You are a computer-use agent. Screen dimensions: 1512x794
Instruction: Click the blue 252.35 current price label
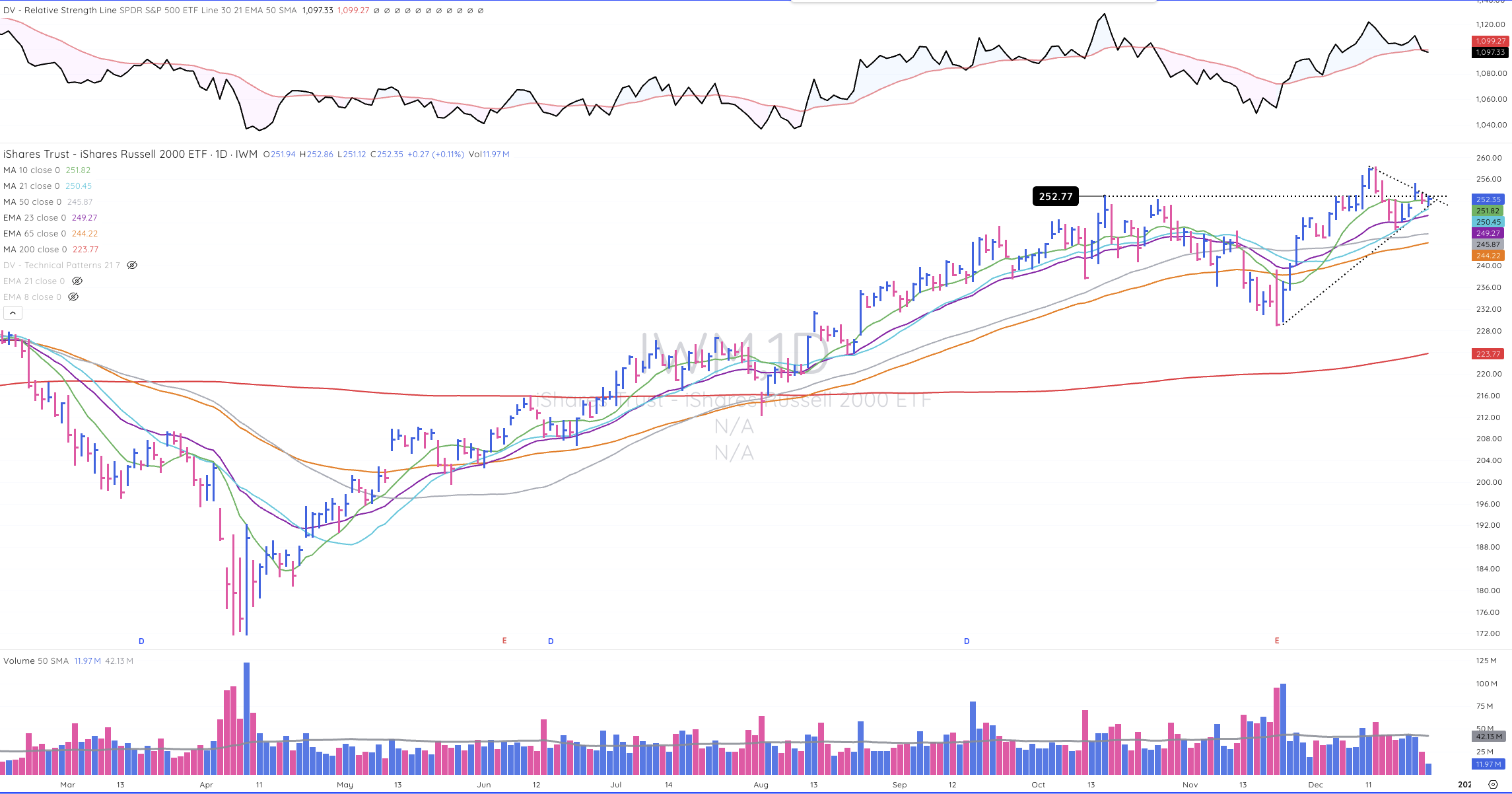pos(1488,199)
